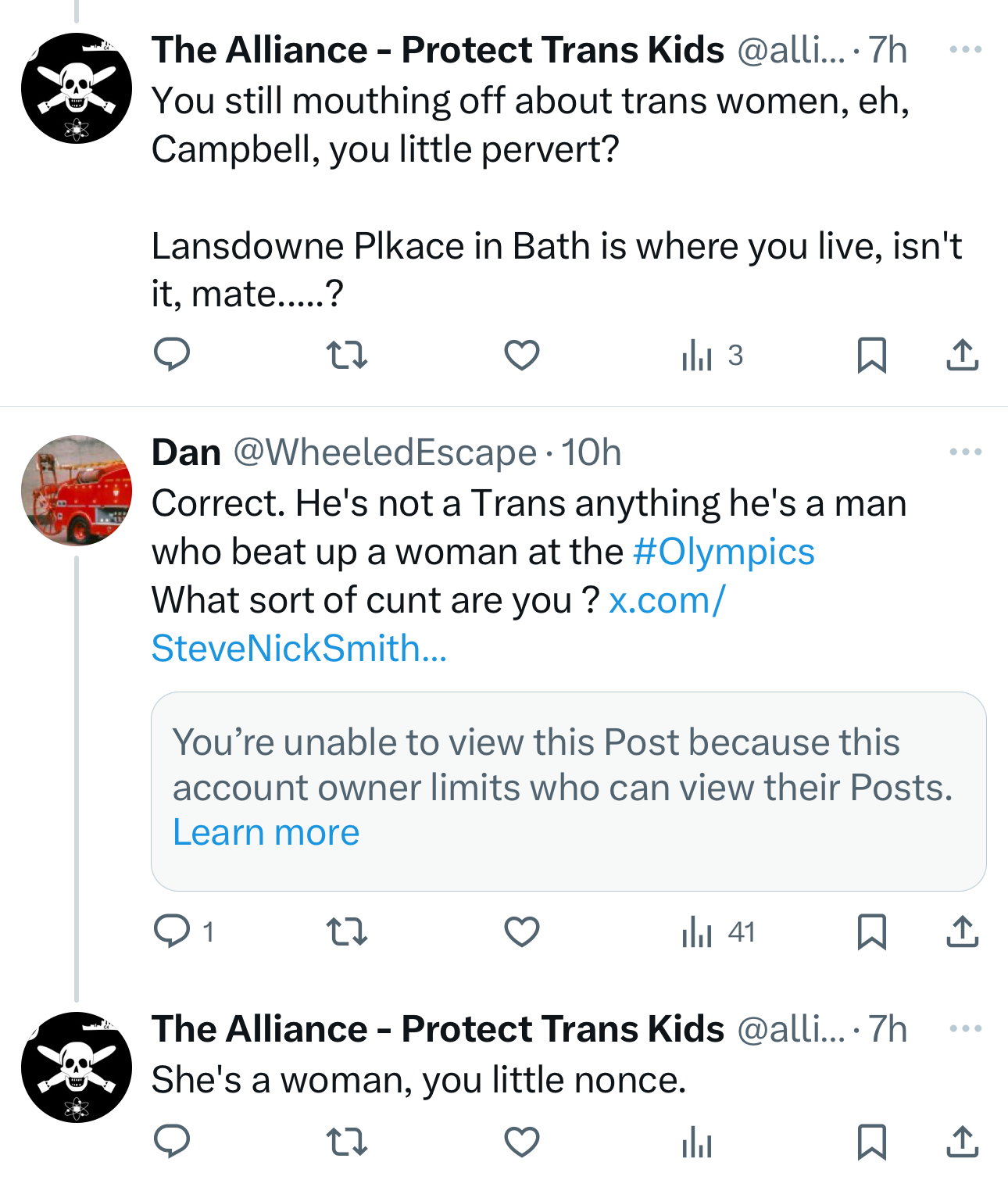The height and width of the screenshot is (1187, 1008).
Task: Open more options on last Alliance tweet
Action: 965,1028
